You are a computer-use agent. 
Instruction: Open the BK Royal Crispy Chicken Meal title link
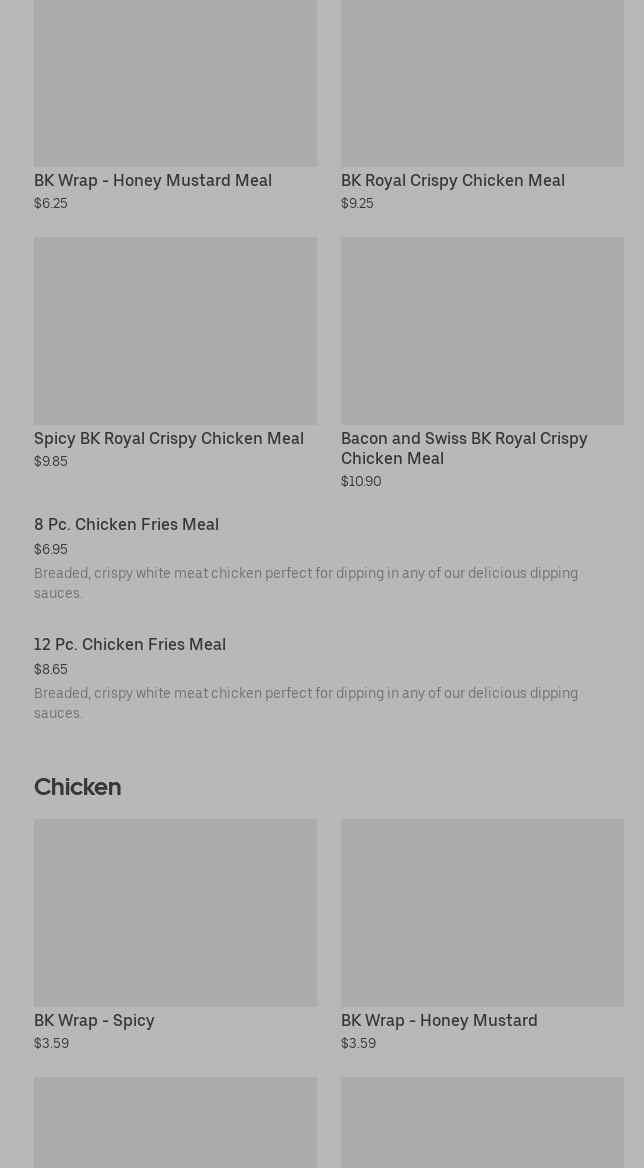(453, 181)
